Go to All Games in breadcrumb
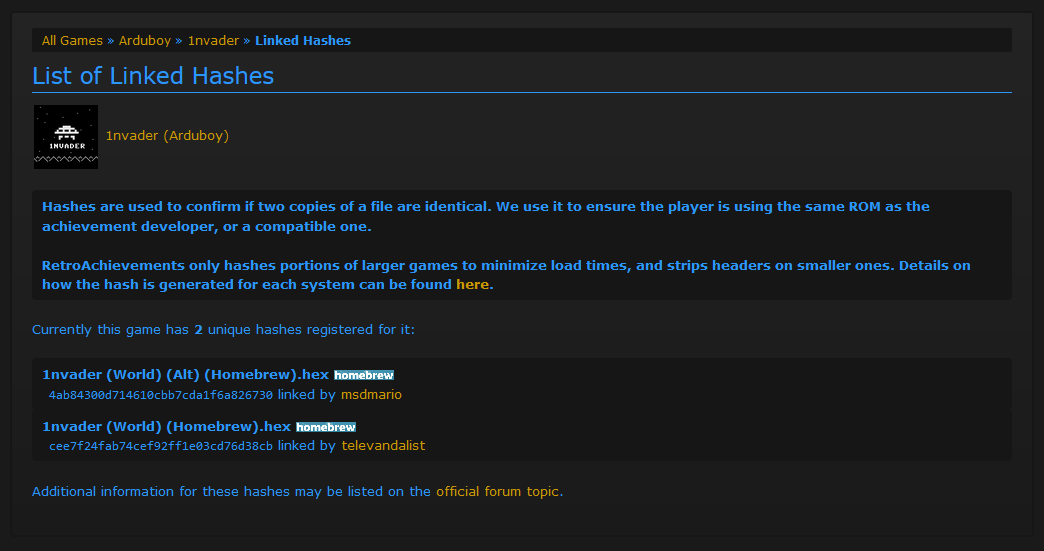Image resolution: width=1044 pixels, height=551 pixels. point(72,41)
